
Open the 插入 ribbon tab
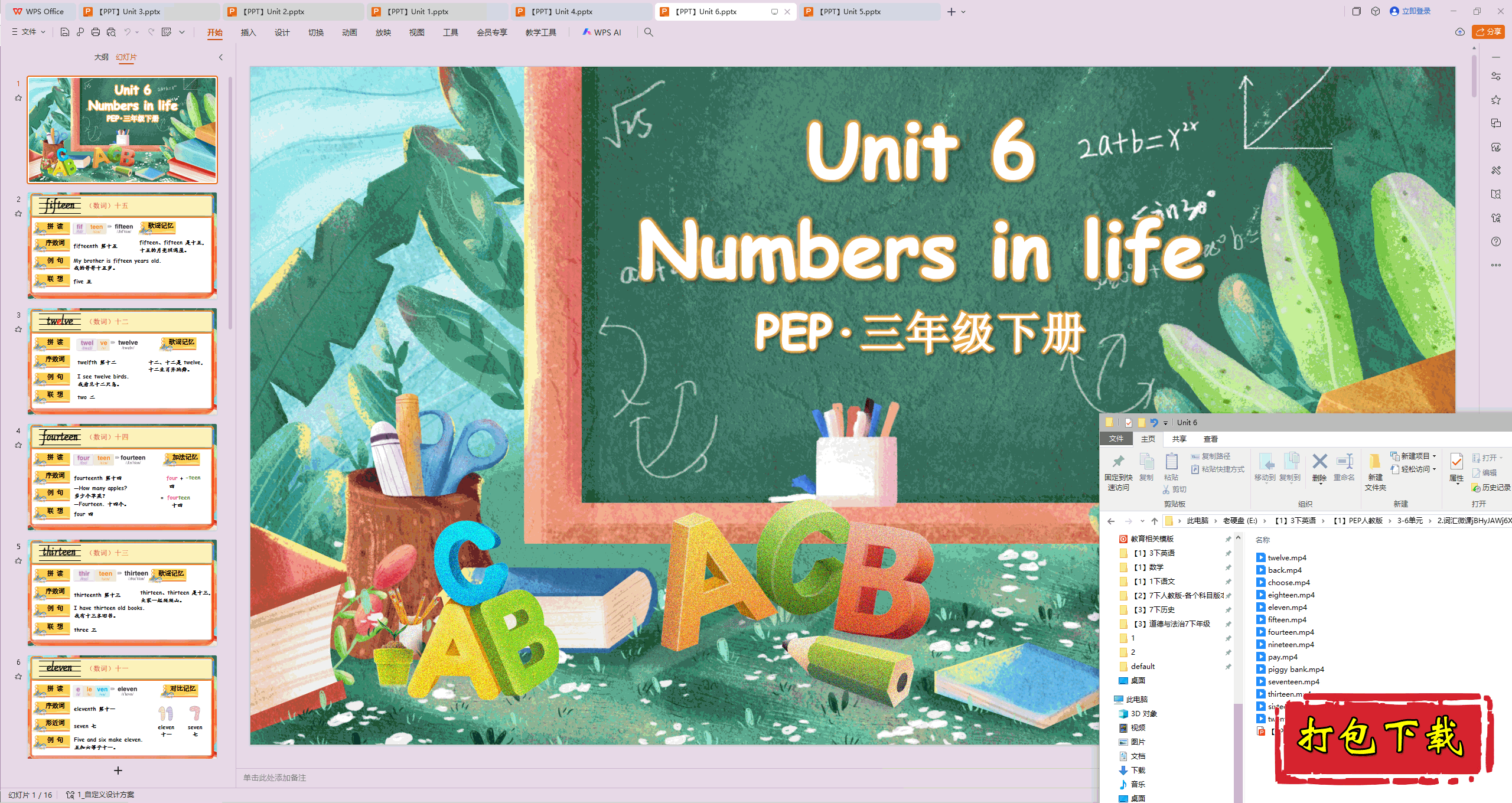click(x=248, y=32)
